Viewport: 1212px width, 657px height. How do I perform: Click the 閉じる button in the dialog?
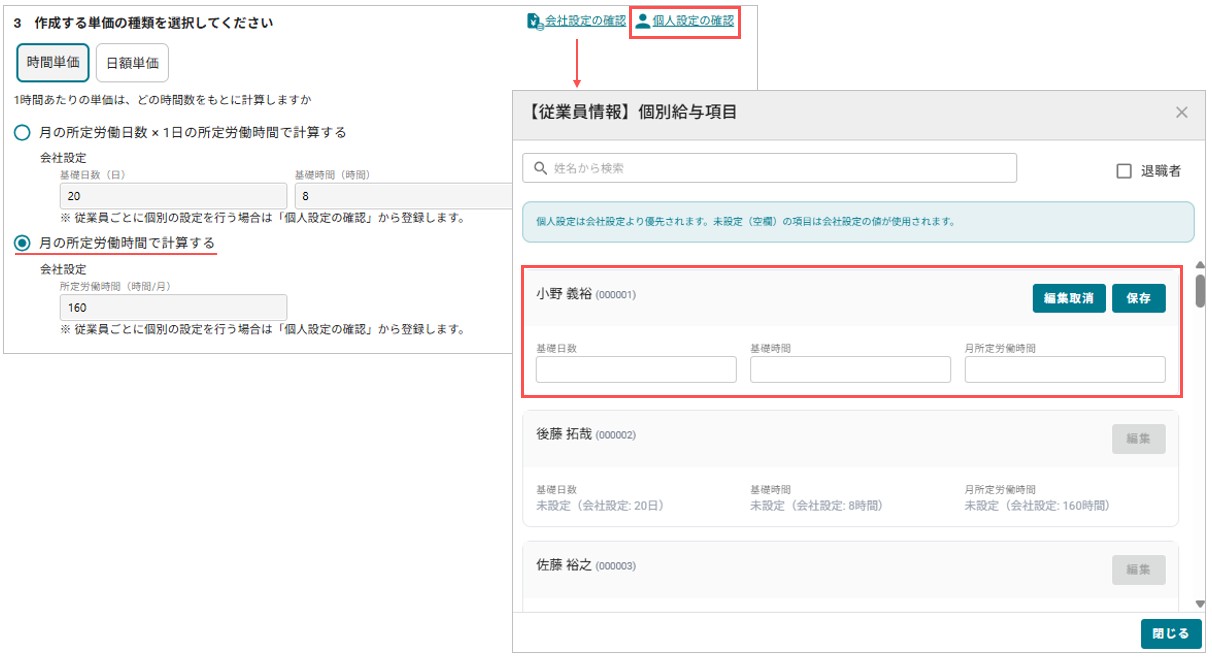(1170, 634)
